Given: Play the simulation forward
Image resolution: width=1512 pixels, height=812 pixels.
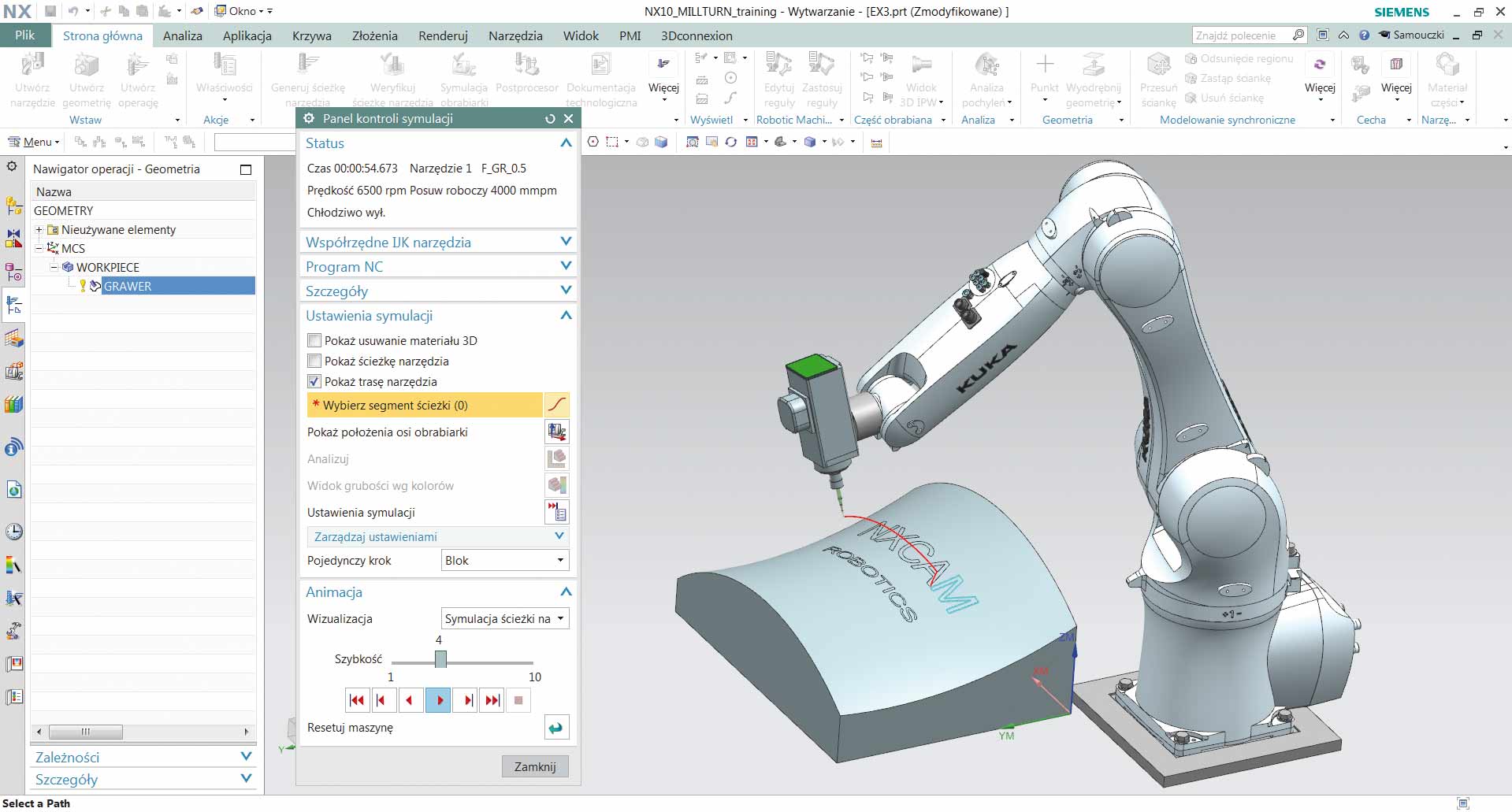Looking at the screenshot, I should [438, 700].
